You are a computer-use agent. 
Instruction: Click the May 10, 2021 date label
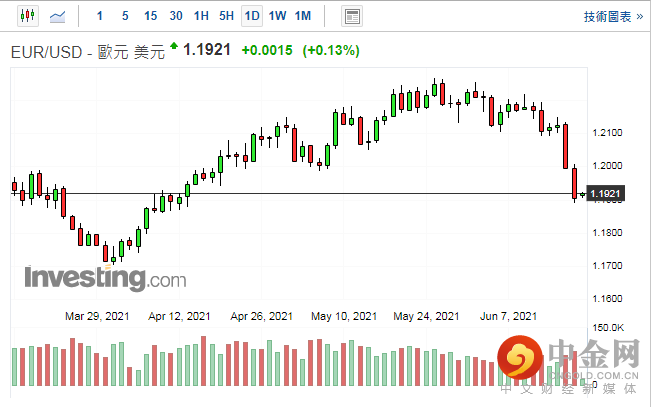point(344,316)
